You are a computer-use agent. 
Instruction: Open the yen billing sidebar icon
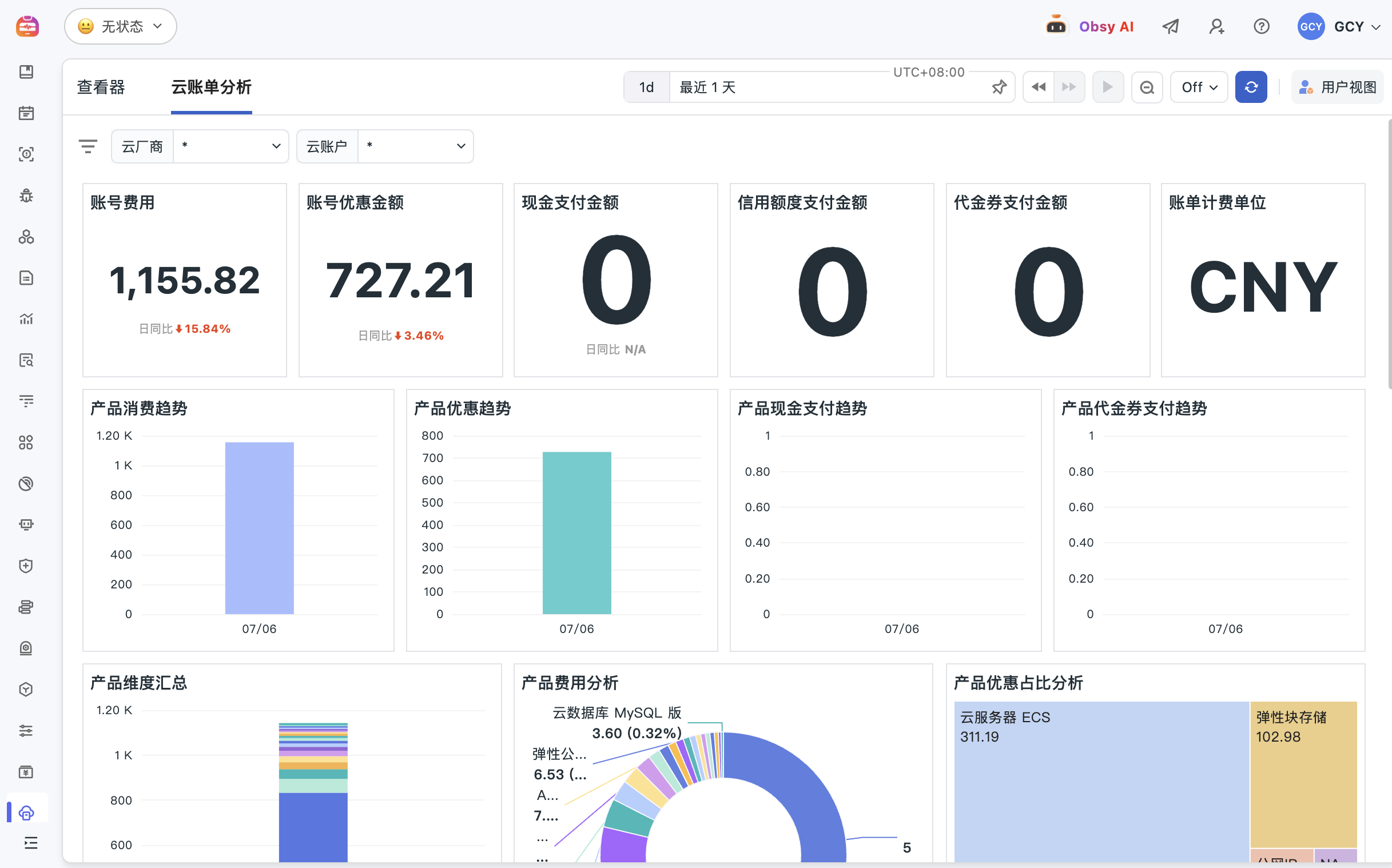(26, 771)
